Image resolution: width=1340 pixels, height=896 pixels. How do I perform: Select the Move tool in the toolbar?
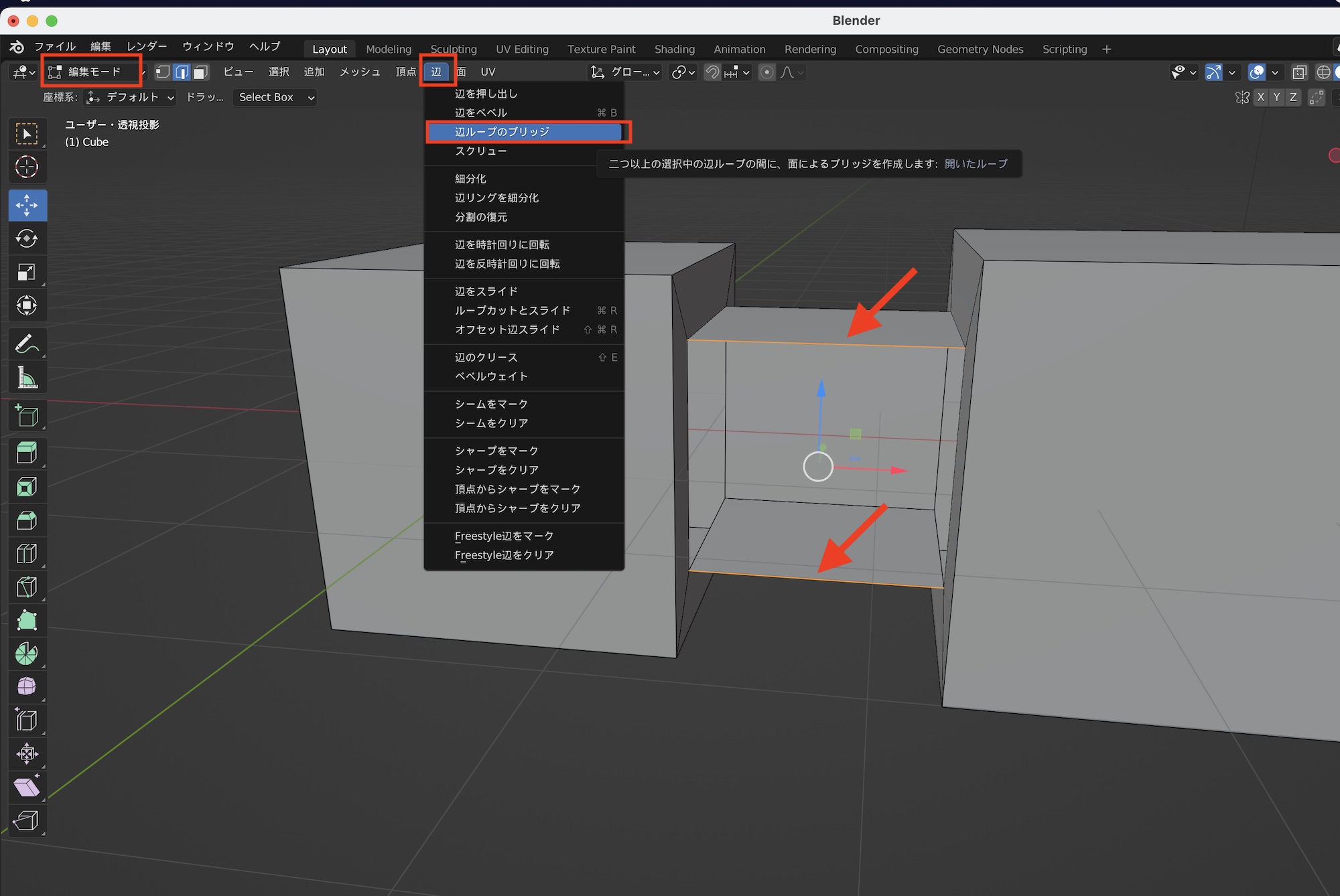point(27,205)
